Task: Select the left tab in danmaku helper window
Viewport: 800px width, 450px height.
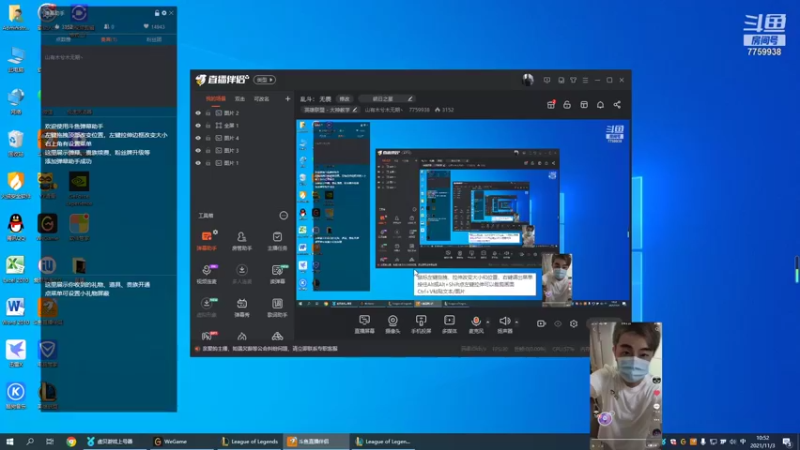Action: tap(63, 39)
